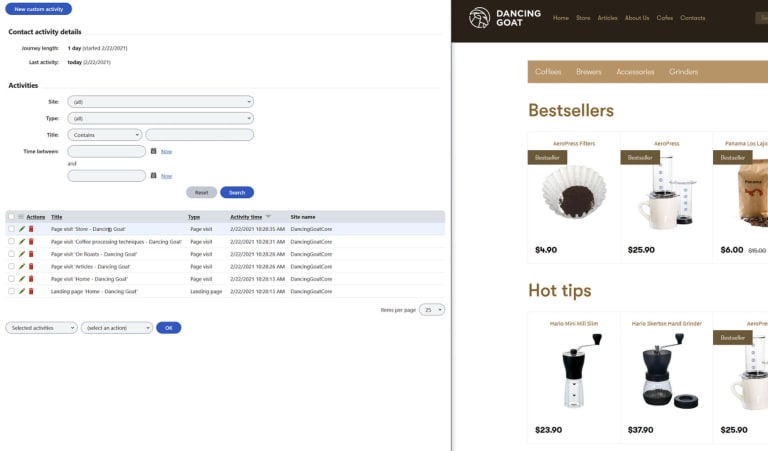Screen dimensions: 768x451
Task: Click the second date field after 'and'
Action: [x=107, y=175]
